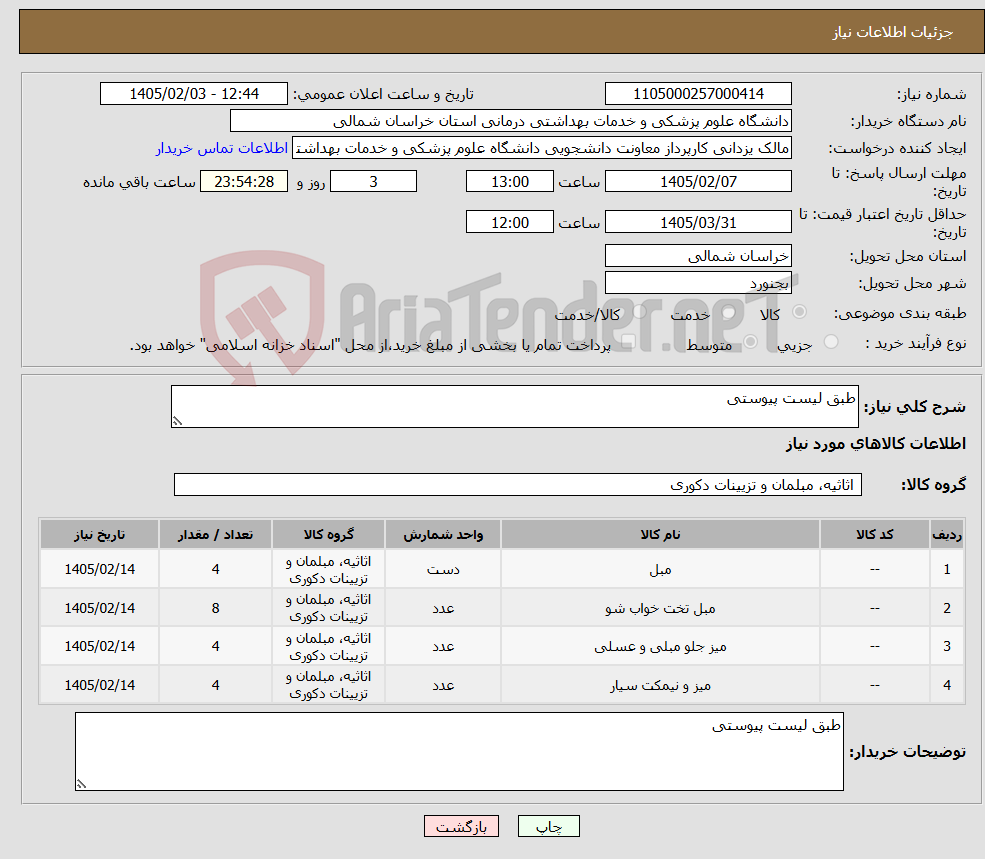Click the delivery city بجنورد field

(698, 283)
